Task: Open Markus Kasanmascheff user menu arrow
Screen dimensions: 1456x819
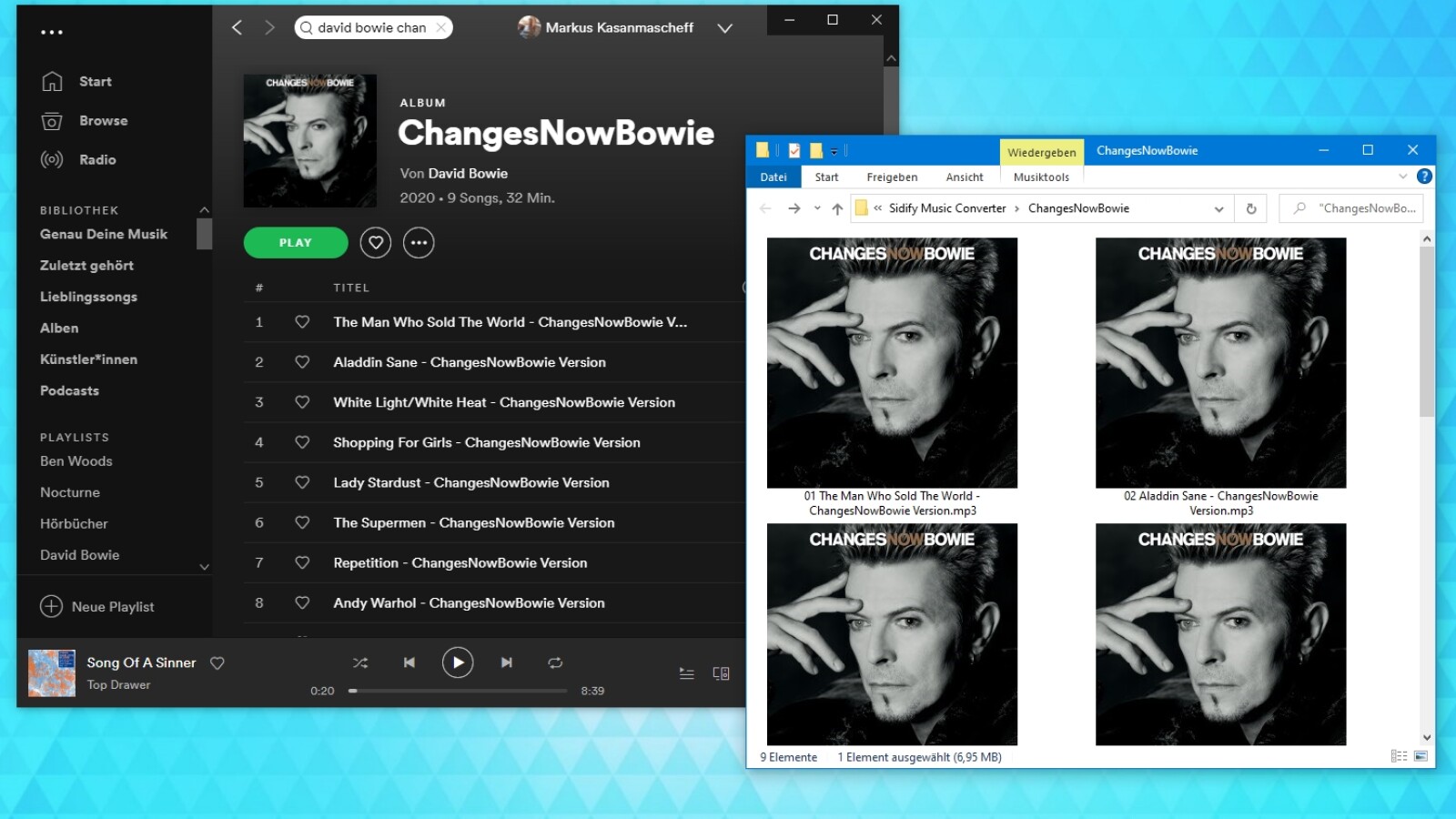Action: [x=724, y=28]
